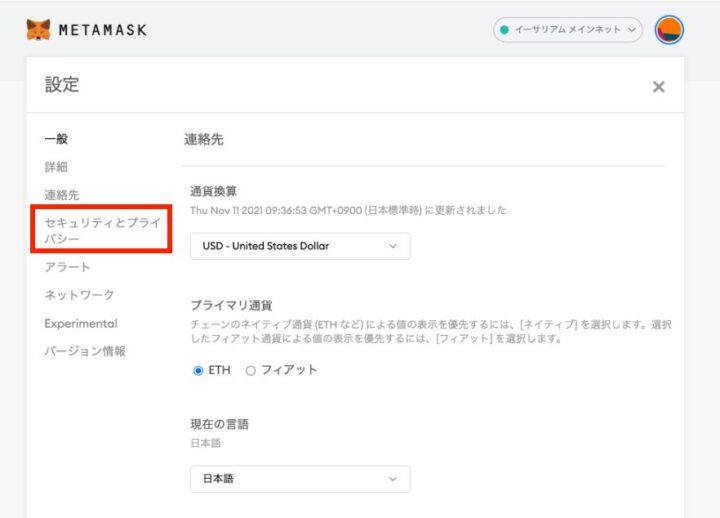Open the 詳細 settings section
The height and width of the screenshot is (518, 720).
click(x=56, y=167)
